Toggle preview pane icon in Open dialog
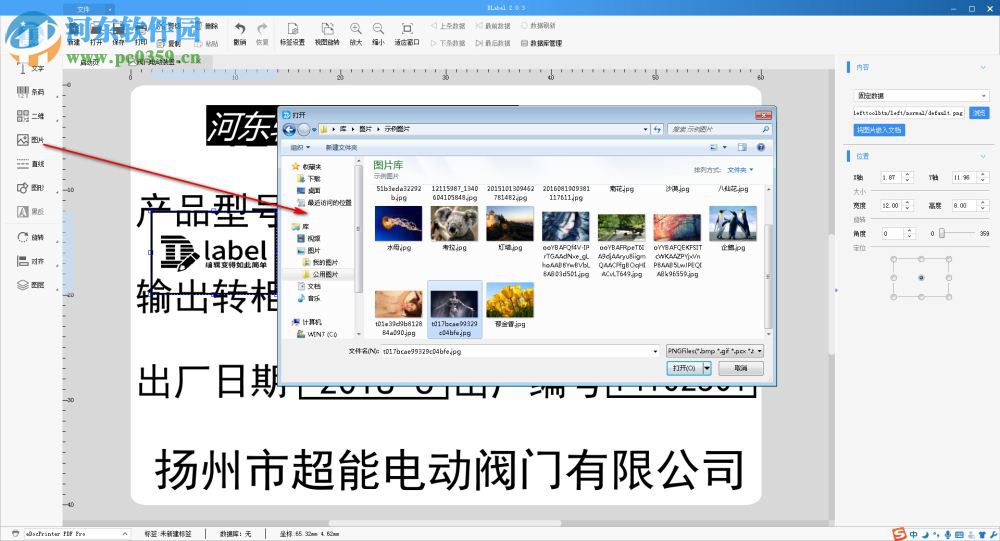Screen dimensions: 1000x541 pyautogui.click(x=742, y=147)
